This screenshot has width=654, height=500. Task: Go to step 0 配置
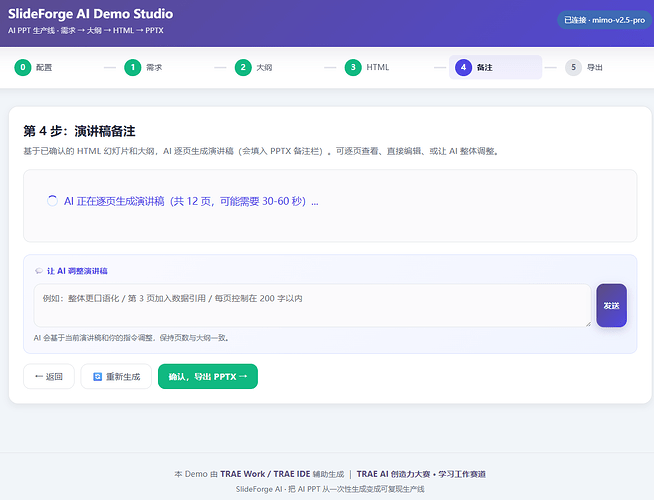pos(33,67)
